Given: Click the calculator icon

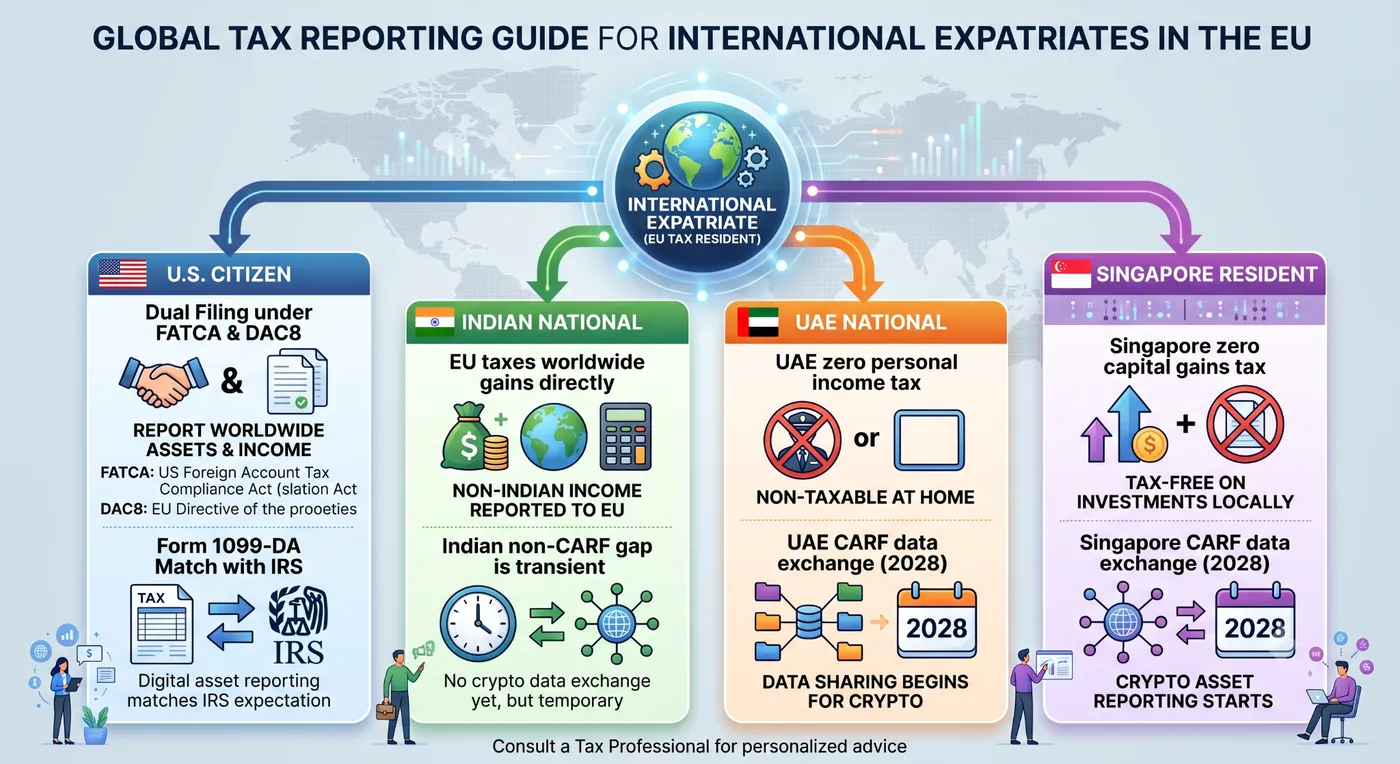Looking at the screenshot, I should click(625, 436).
